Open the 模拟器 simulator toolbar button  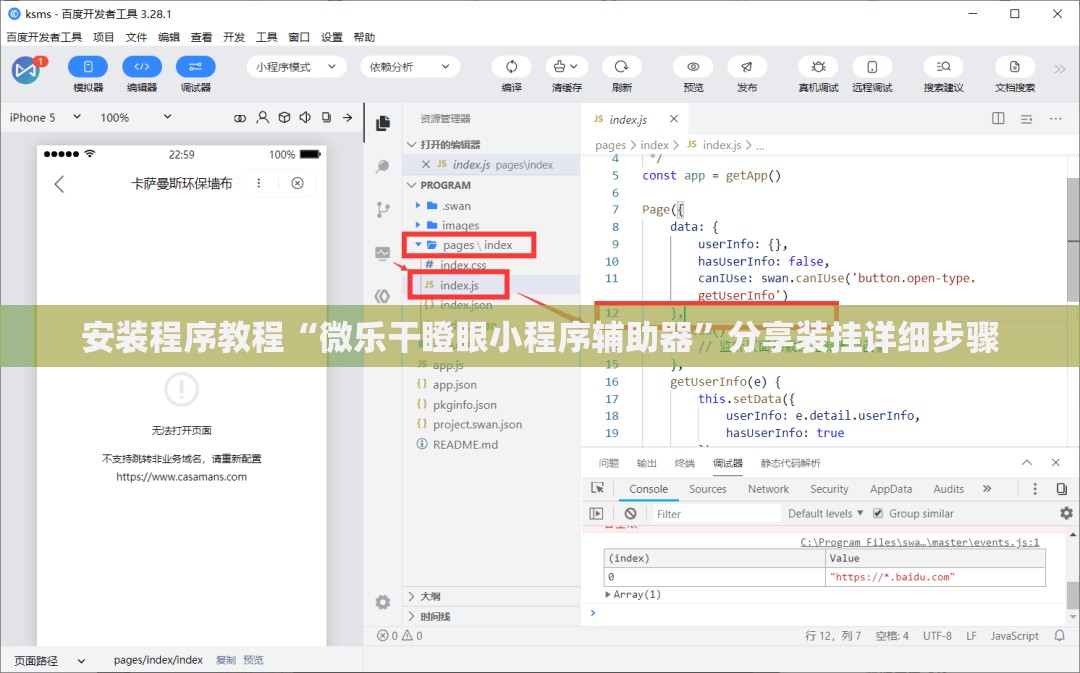click(x=87, y=67)
